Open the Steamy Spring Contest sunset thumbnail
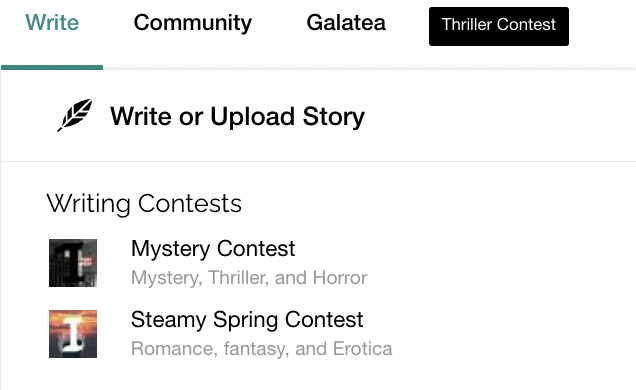Viewport: 636px width, 390px height. click(73, 334)
